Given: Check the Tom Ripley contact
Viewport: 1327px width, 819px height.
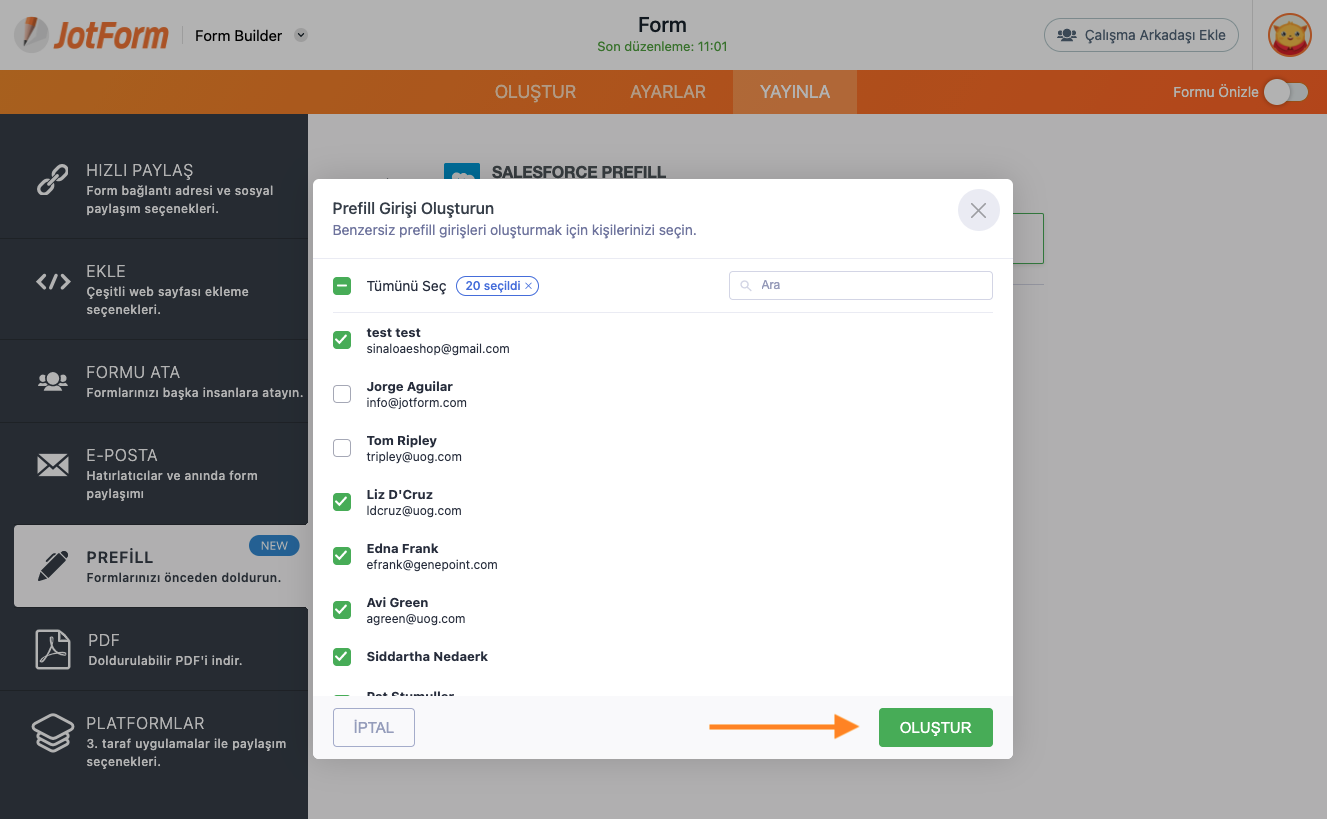Looking at the screenshot, I should 342,448.
